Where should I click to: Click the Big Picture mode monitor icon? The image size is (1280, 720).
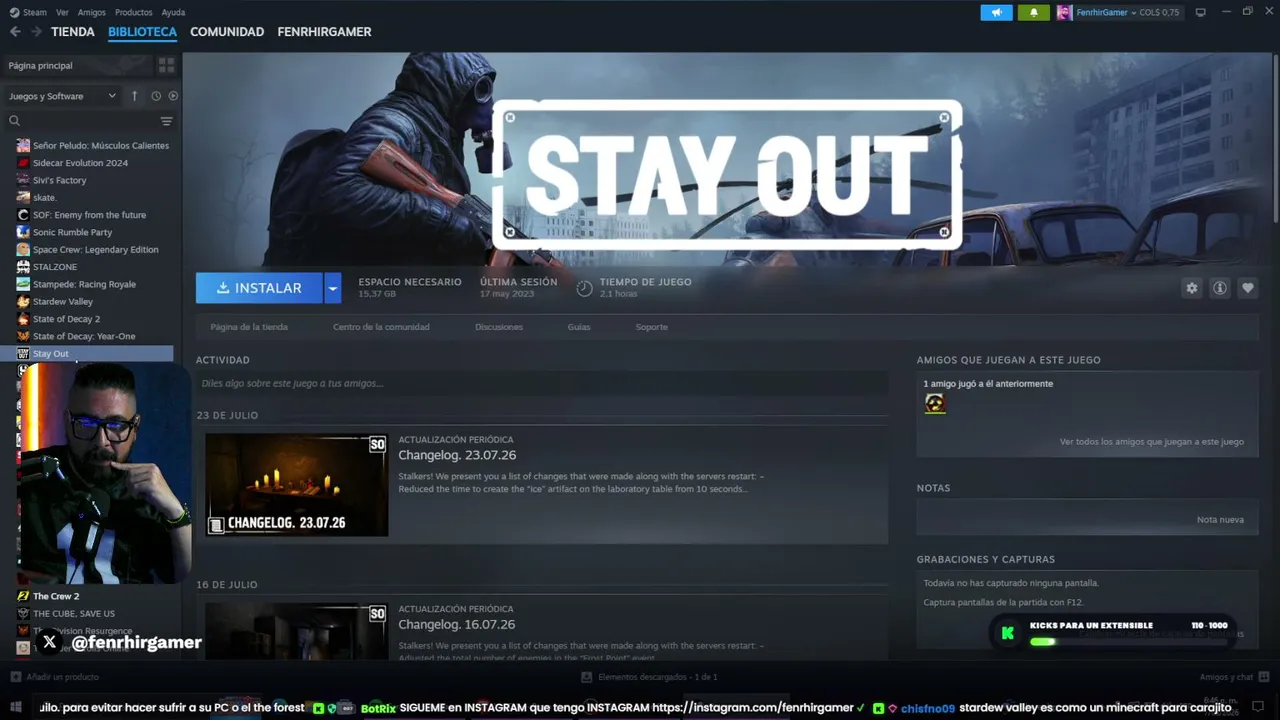(x=1201, y=12)
